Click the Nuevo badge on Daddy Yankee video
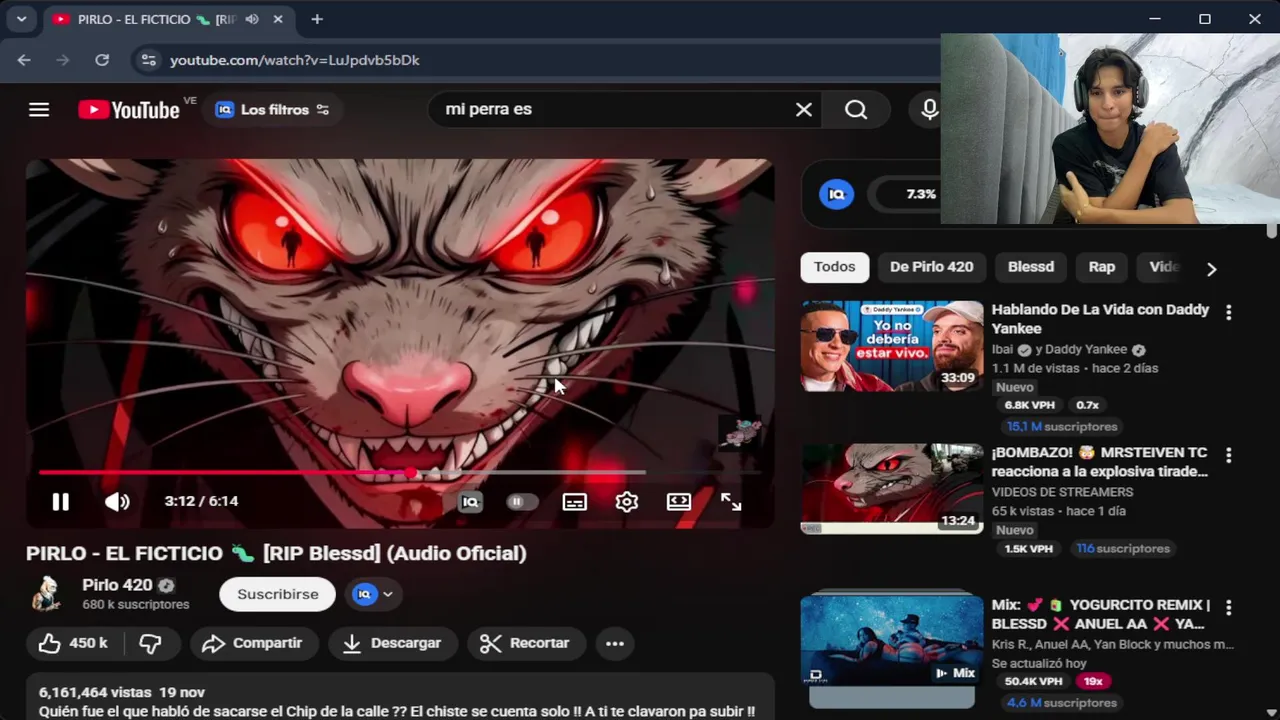Image resolution: width=1280 pixels, height=720 pixels. click(1014, 387)
